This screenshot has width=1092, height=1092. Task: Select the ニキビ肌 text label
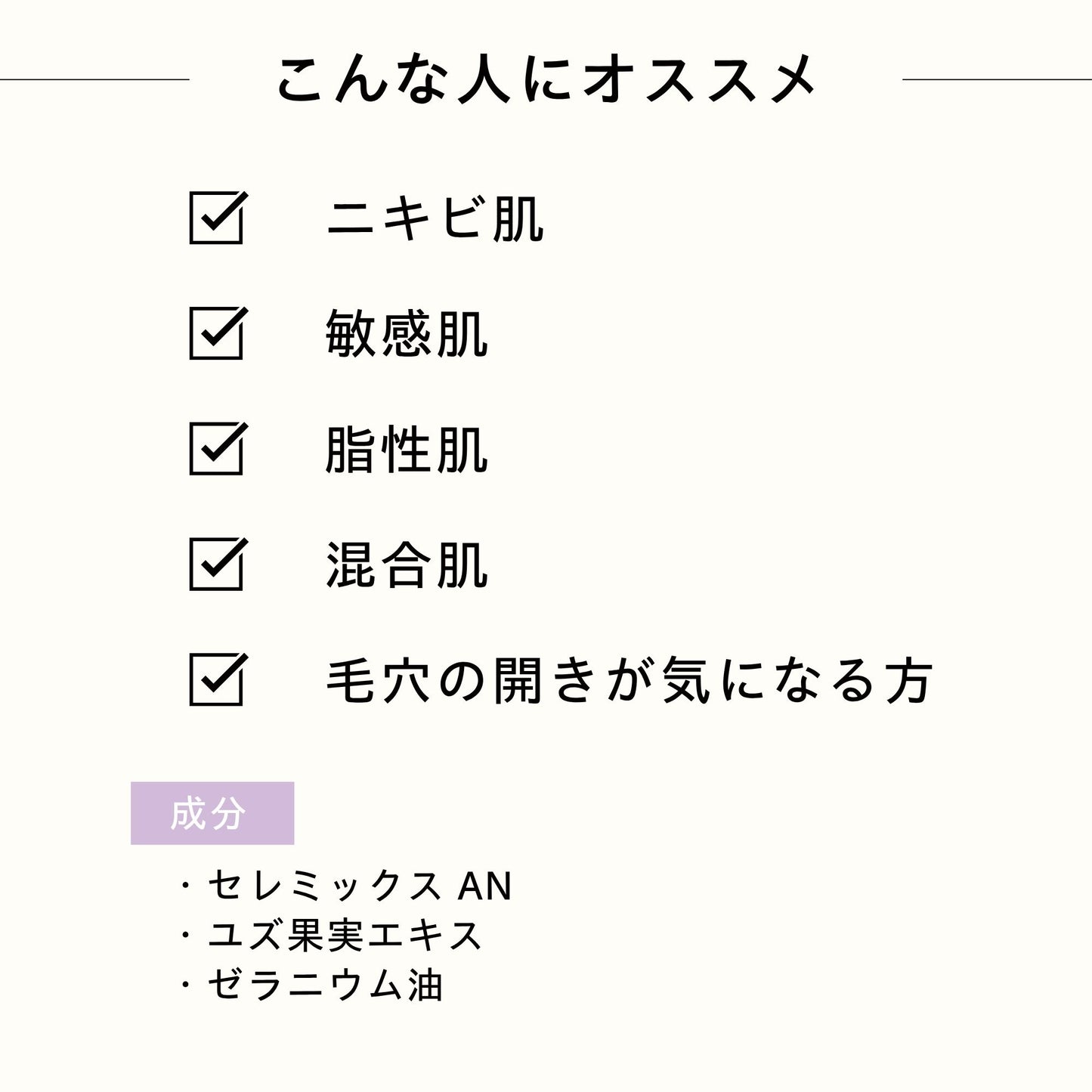[x=435, y=219]
